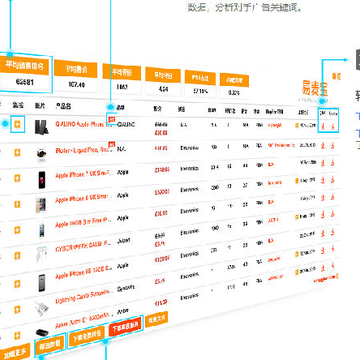Click the red 下载高级报告 button
The image size is (360, 360).
(x=125, y=326)
